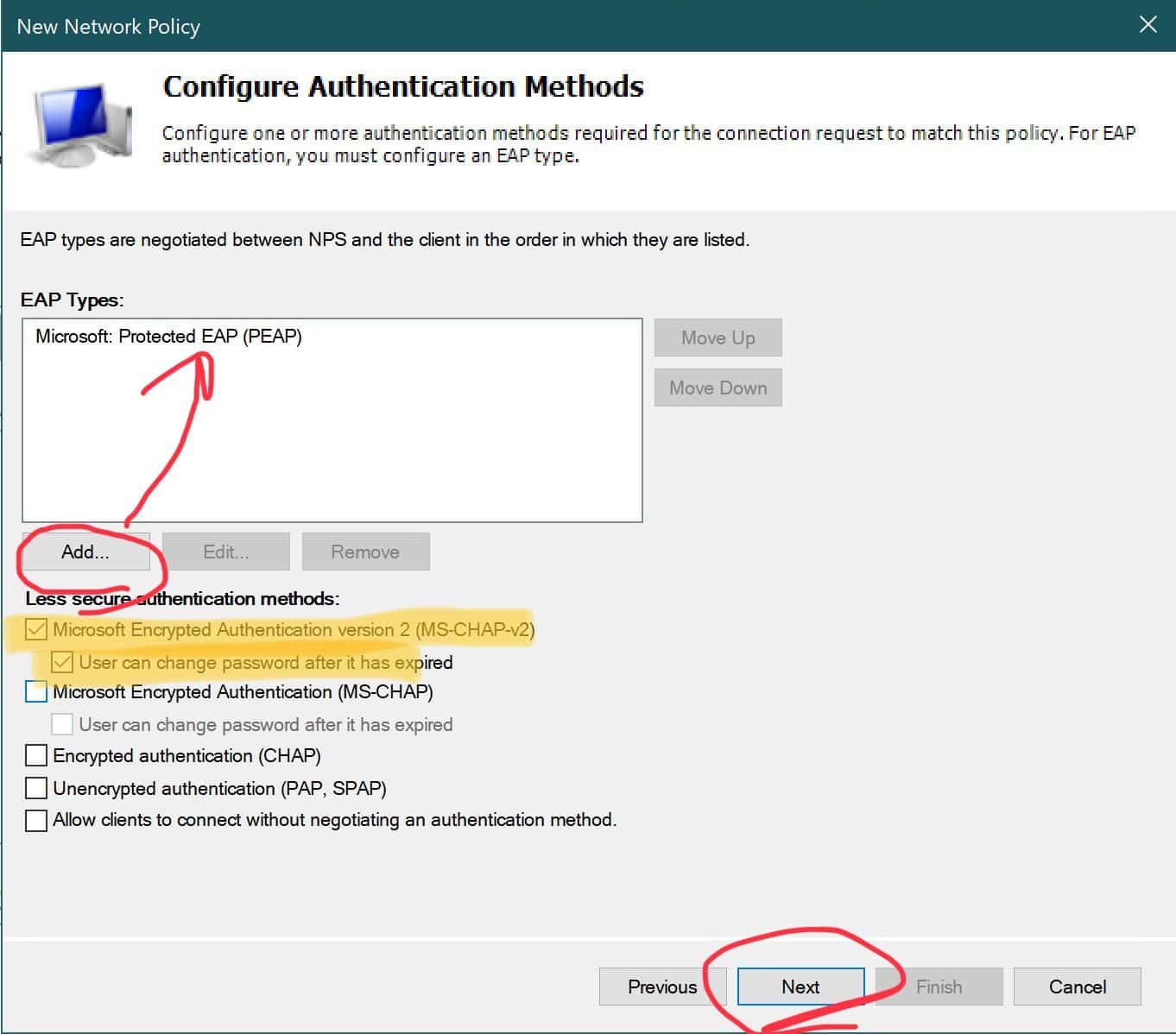This screenshot has height=1034, width=1176.
Task: Click the New Network Policy title text
Action: (x=109, y=26)
